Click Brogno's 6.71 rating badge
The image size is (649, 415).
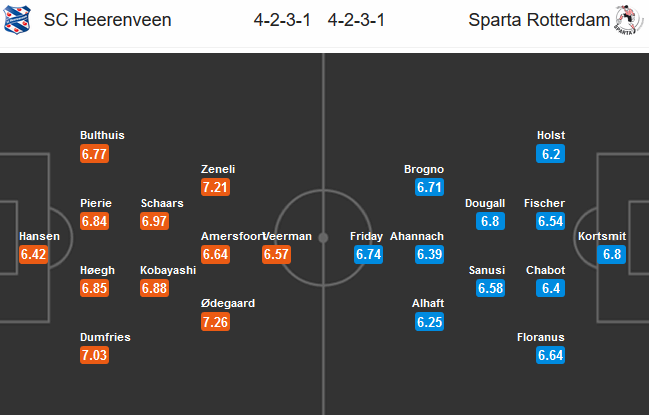429,187
